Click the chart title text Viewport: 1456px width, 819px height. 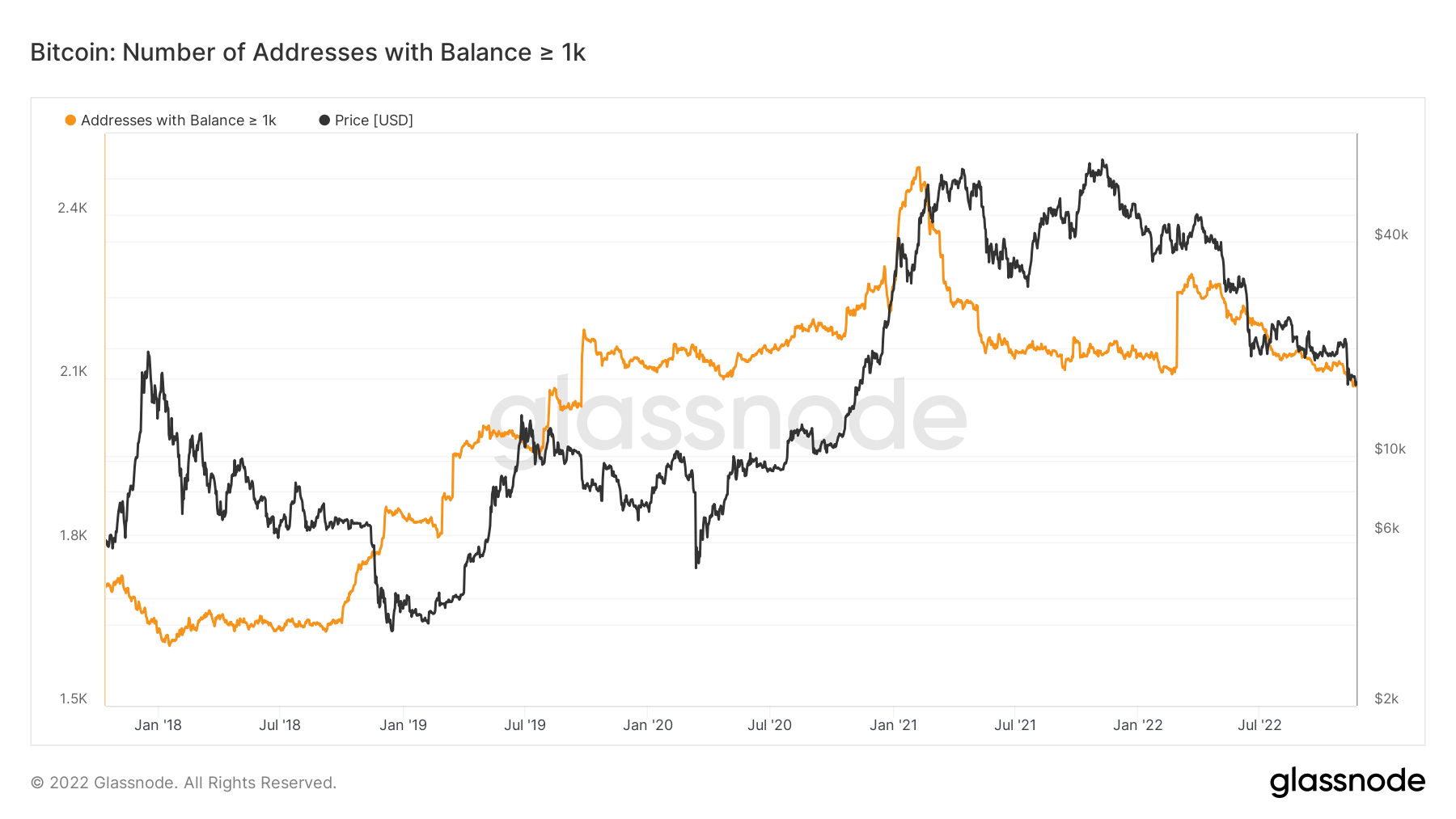tap(307, 53)
